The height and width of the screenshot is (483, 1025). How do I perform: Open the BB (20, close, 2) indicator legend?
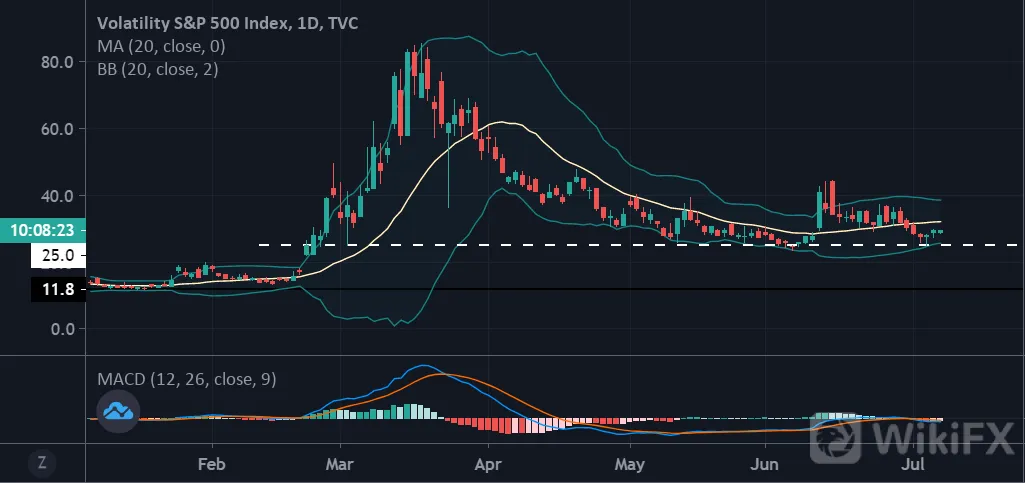coord(158,69)
